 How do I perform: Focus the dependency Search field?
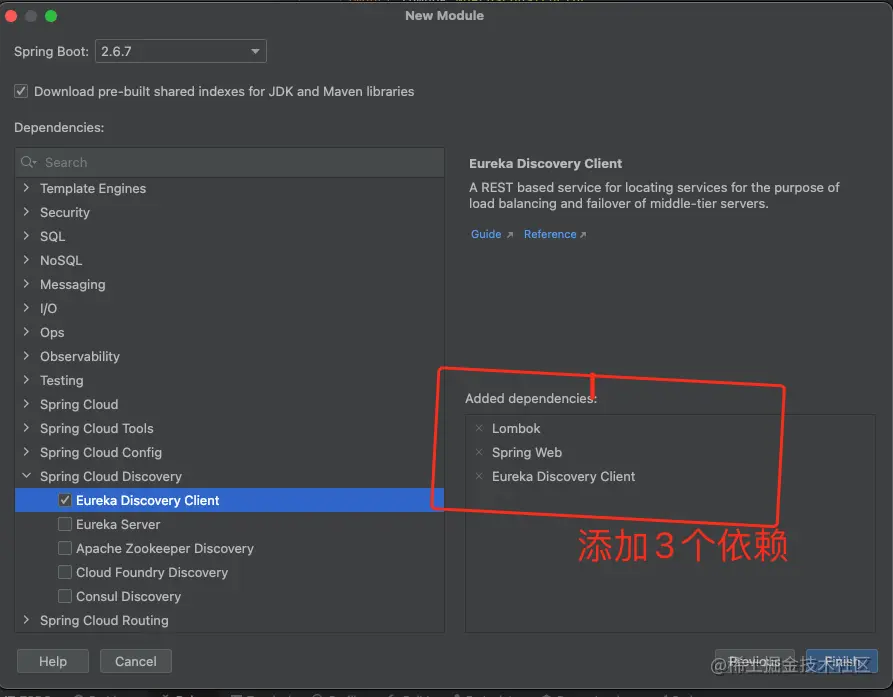[x=230, y=162]
